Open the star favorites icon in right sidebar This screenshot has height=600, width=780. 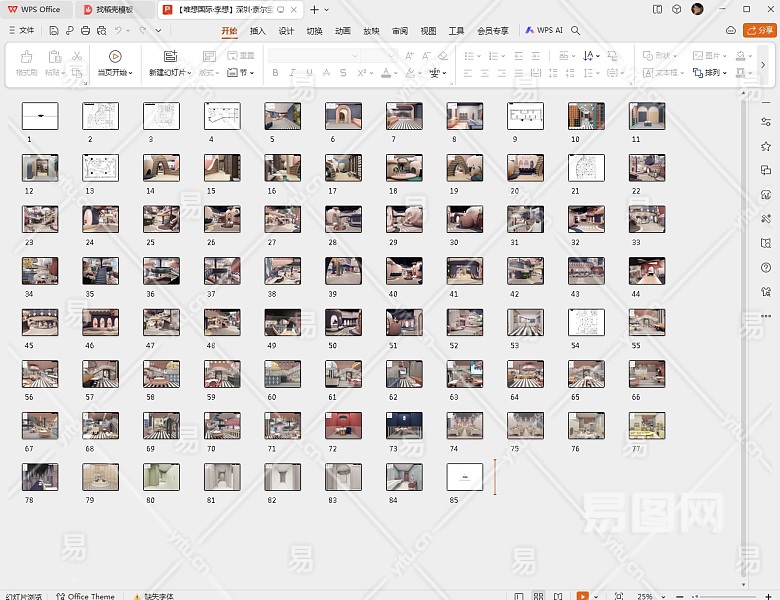(766, 147)
